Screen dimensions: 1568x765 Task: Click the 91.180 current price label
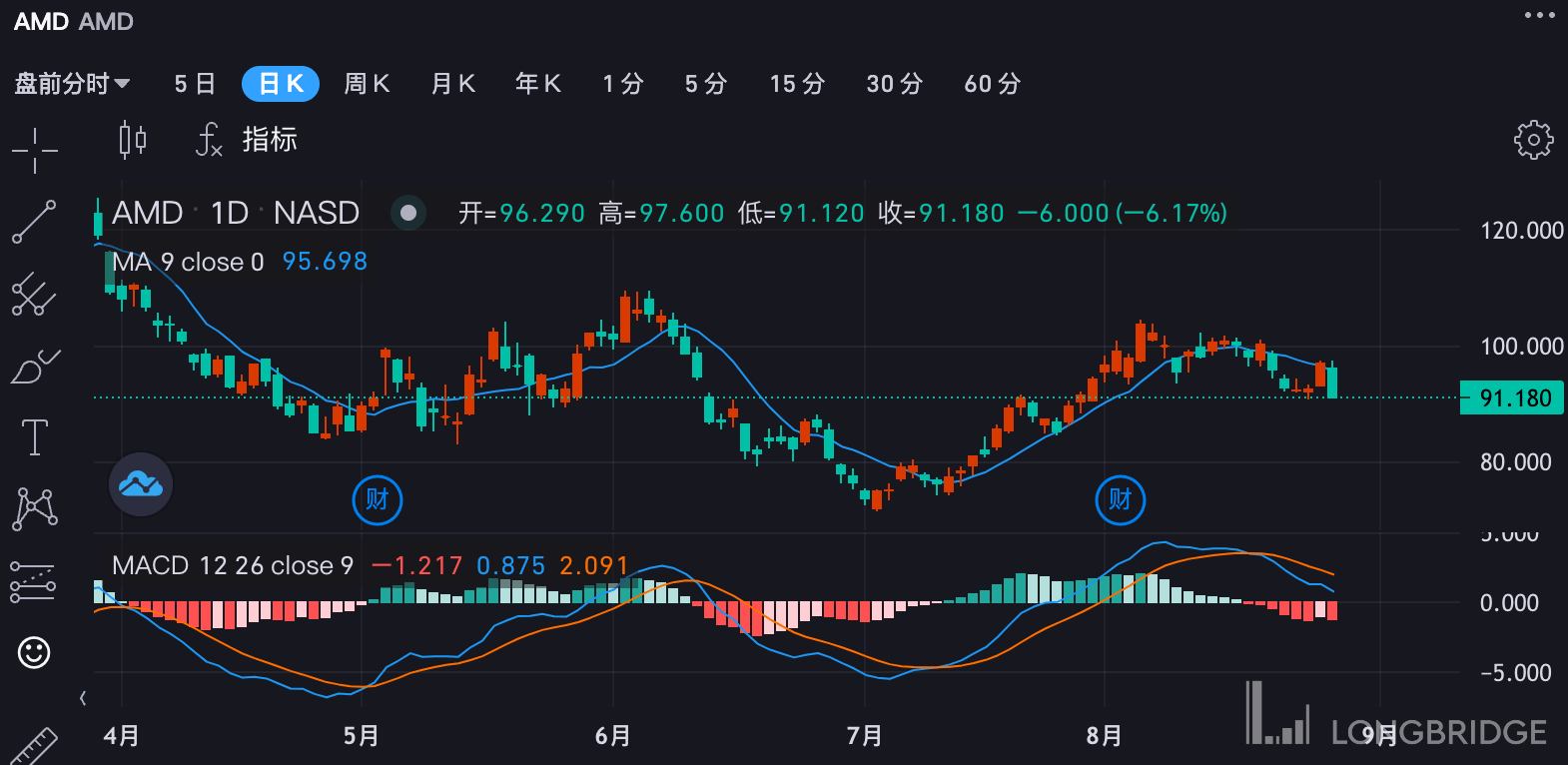coord(1512,397)
